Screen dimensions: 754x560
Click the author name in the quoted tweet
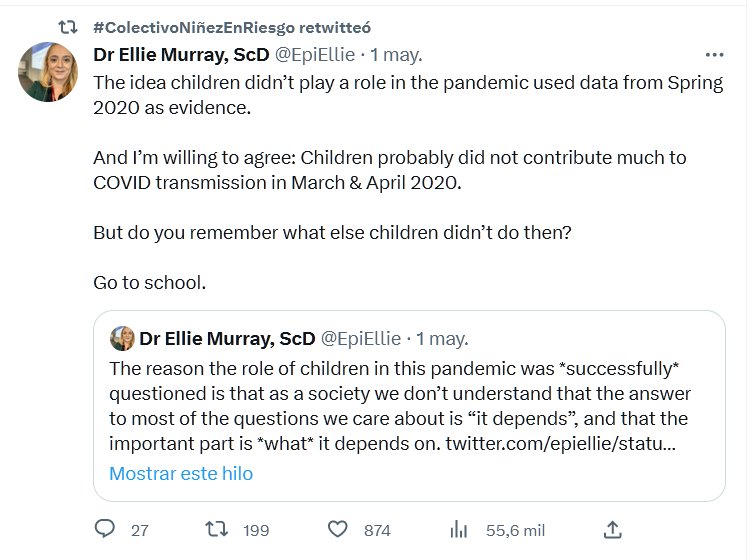pyautogui.click(x=227, y=338)
